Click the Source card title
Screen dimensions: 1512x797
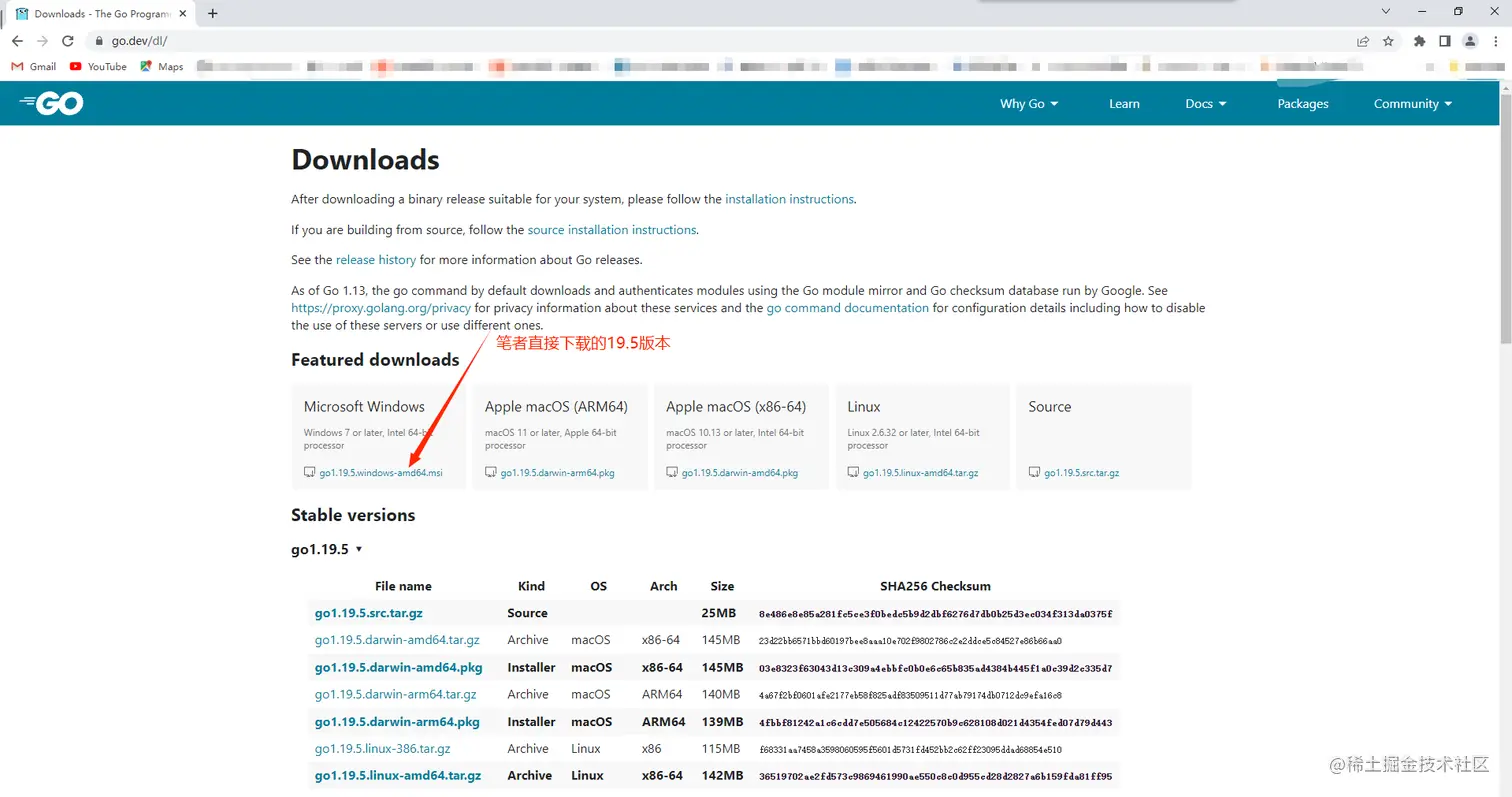pyautogui.click(x=1050, y=407)
